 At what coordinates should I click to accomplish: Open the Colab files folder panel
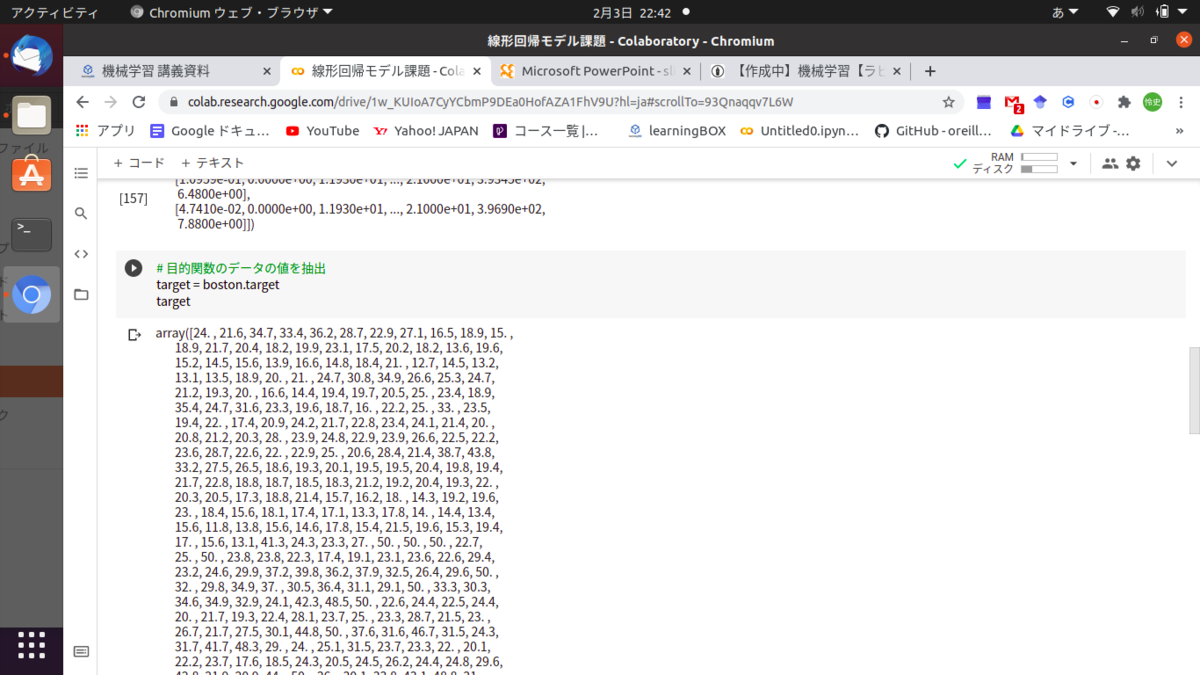pyautogui.click(x=81, y=294)
